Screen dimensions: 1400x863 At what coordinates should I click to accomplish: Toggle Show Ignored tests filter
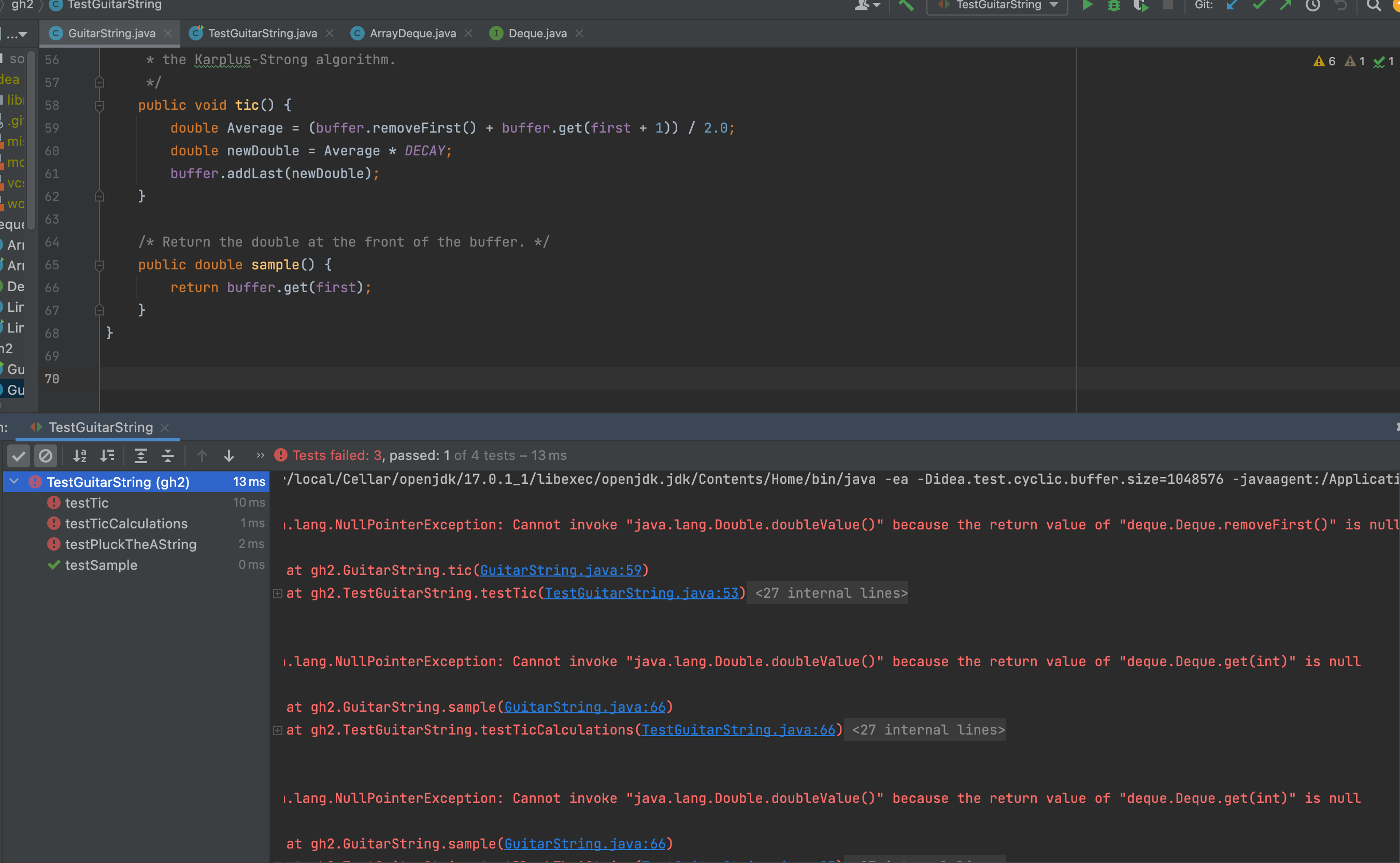click(x=46, y=455)
